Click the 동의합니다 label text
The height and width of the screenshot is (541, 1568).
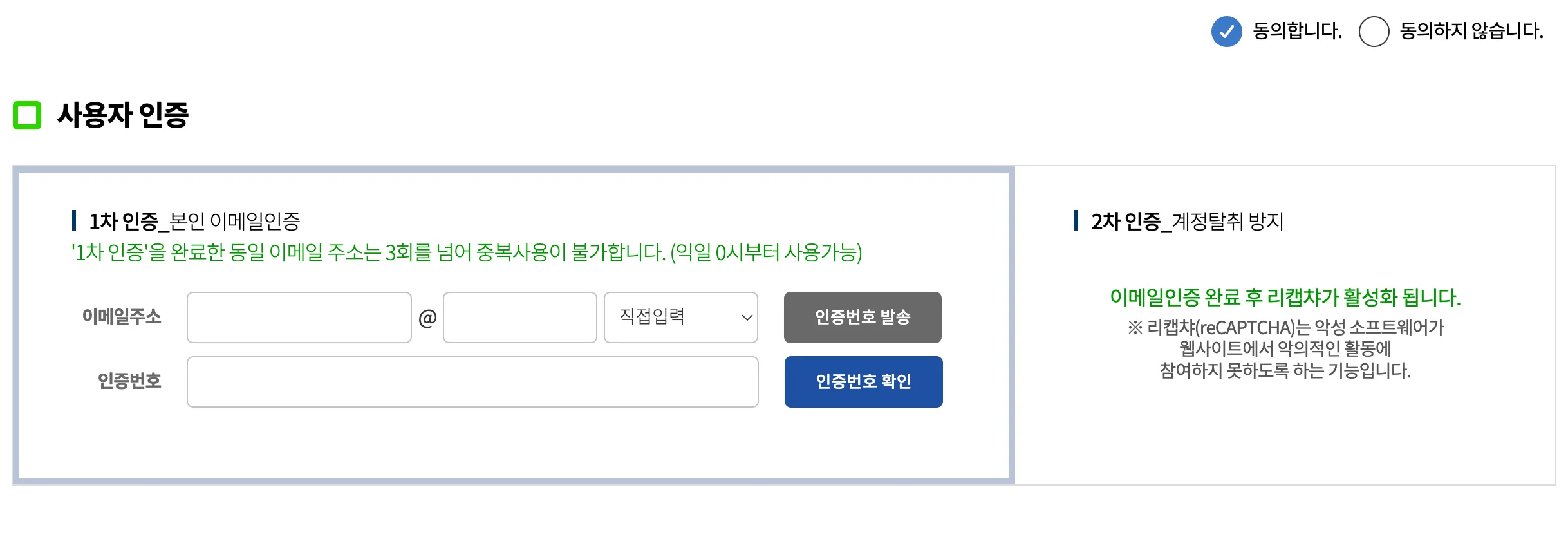(1297, 31)
